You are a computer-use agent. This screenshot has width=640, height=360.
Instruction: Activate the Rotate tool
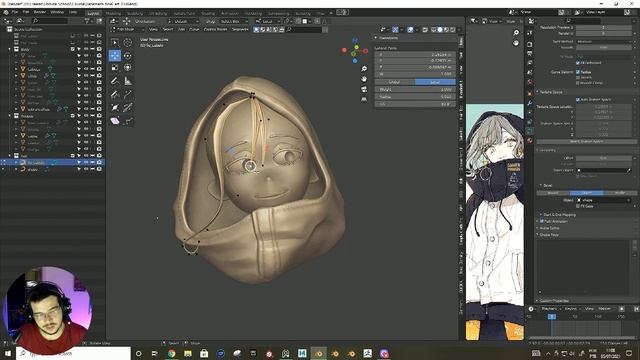[128, 56]
